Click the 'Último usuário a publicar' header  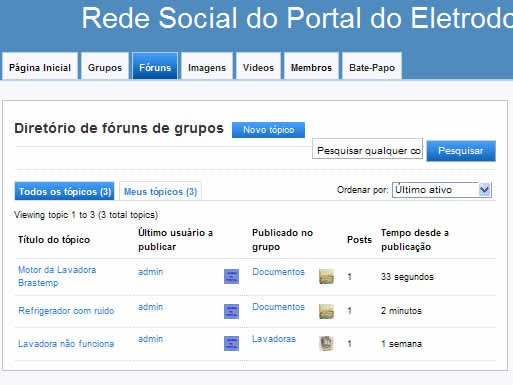coord(175,240)
